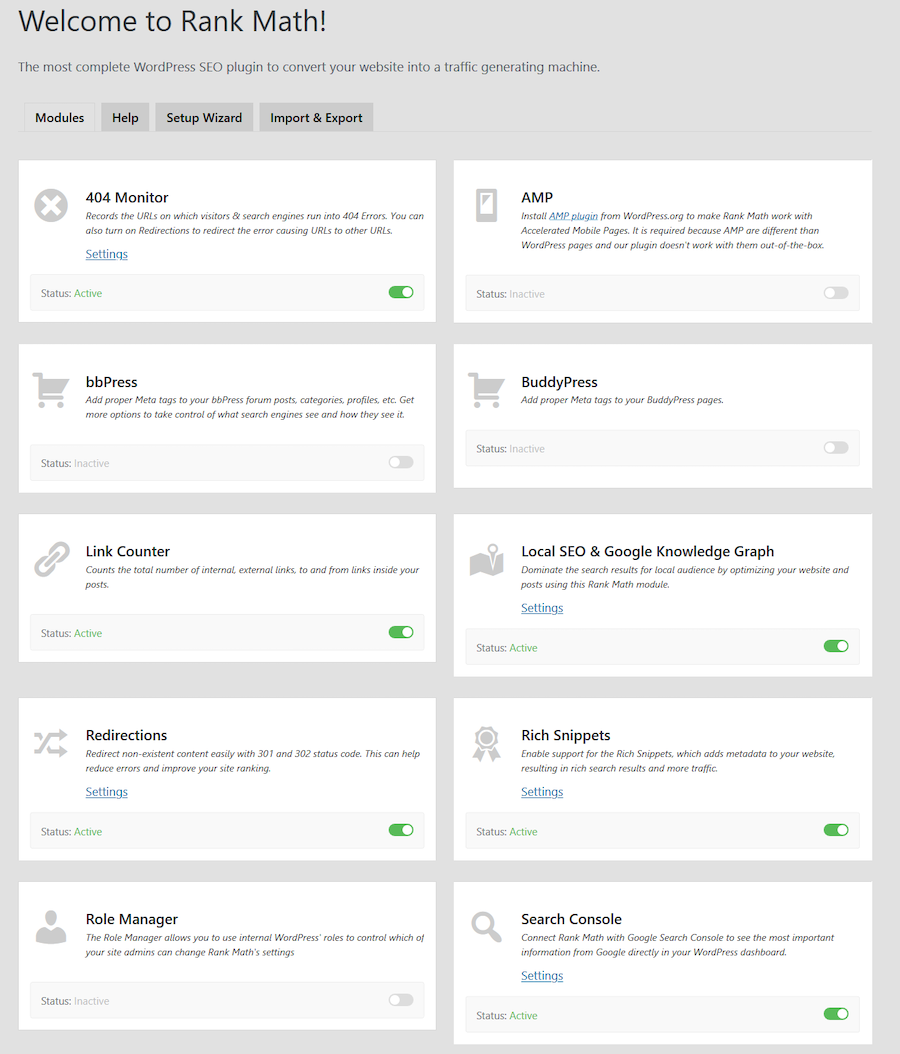900x1054 pixels.
Task: Disable the 404 Monitor module toggle
Action: coord(401,292)
